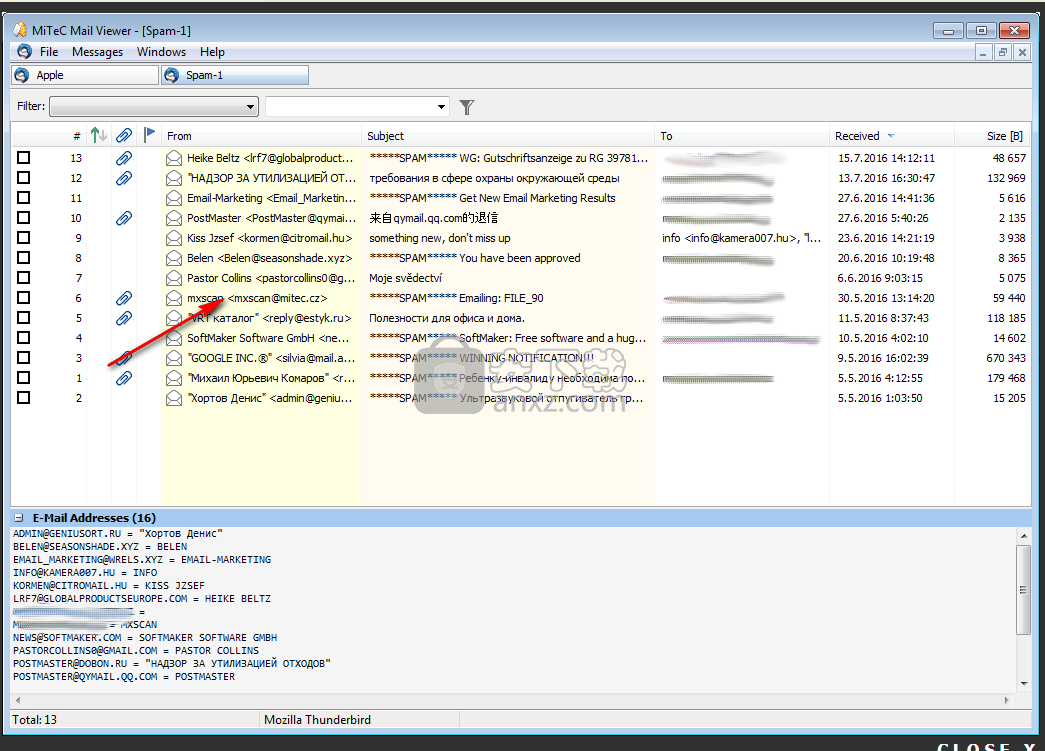Click the paperclip attachment column header

[124, 135]
